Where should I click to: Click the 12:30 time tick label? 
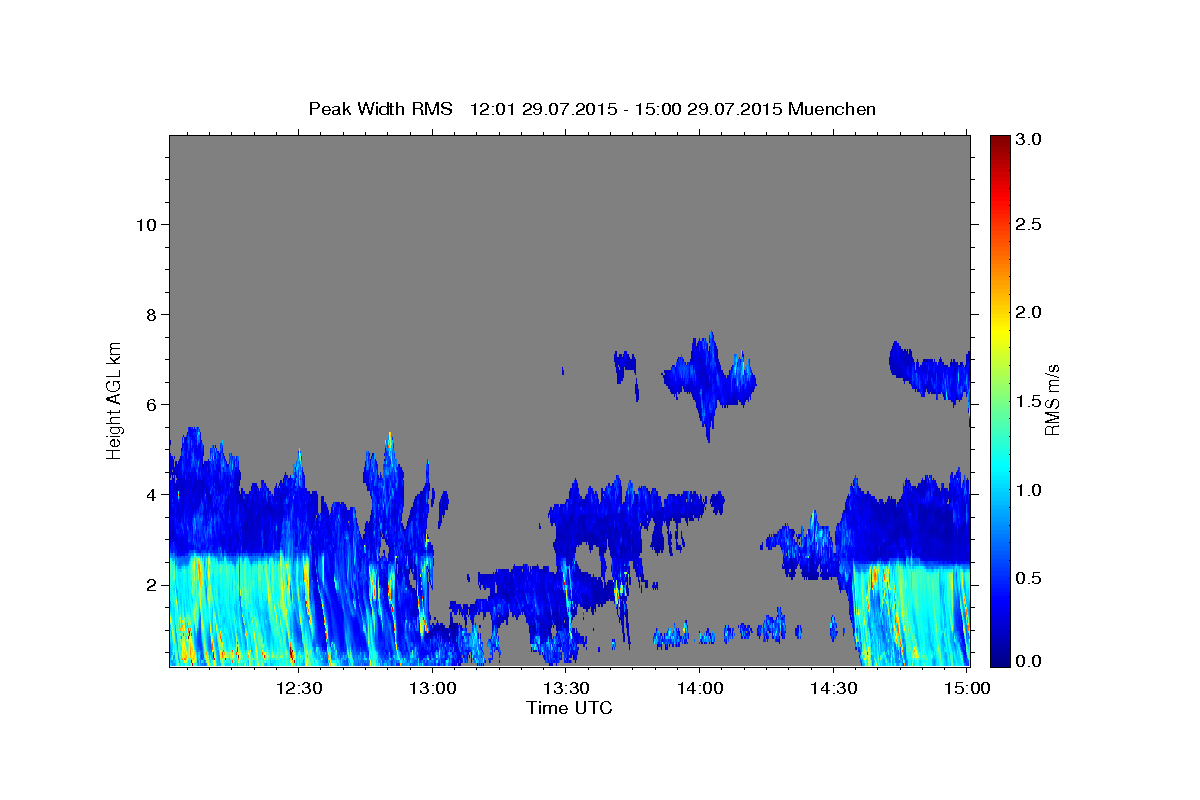tap(300, 688)
